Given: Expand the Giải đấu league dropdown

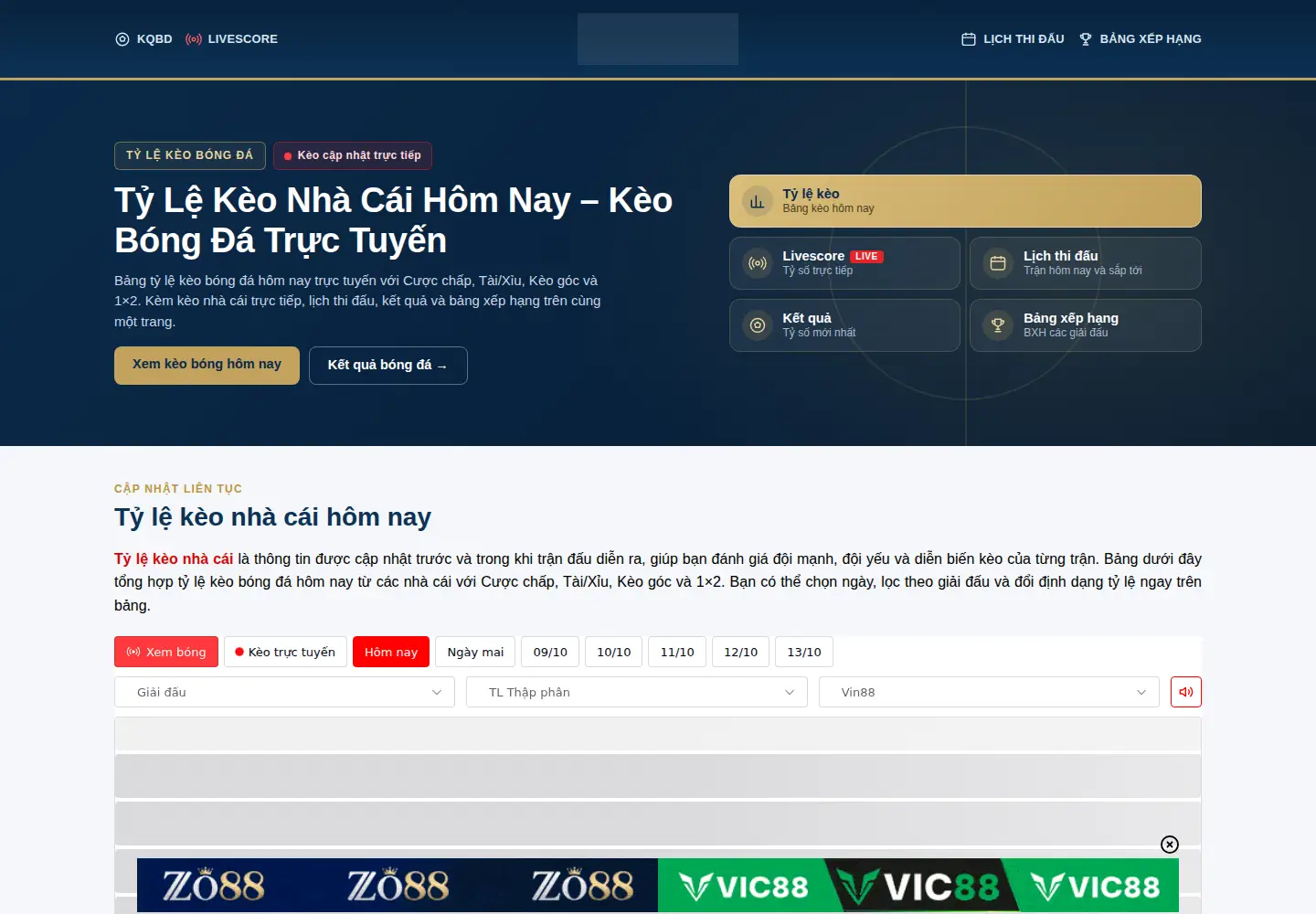Looking at the screenshot, I should 284,692.
